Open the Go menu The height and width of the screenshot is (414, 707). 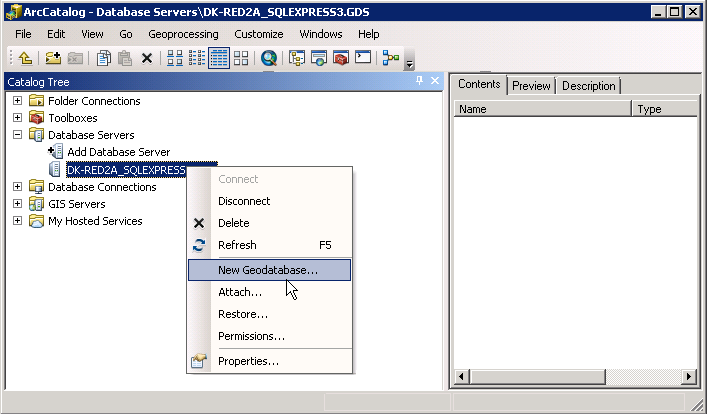[x=126, y=34]
